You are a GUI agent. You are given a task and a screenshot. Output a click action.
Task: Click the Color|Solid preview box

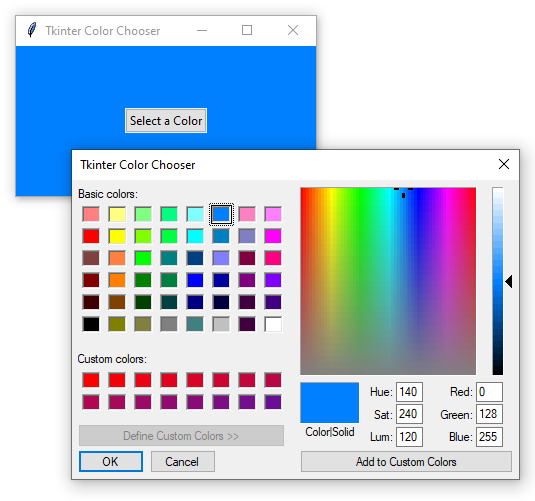(330, 403)
